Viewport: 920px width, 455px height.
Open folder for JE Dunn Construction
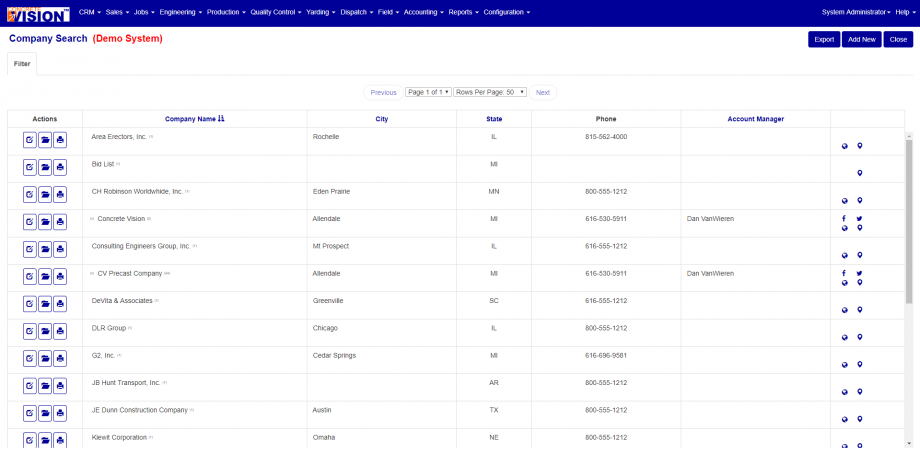(45, 413)
